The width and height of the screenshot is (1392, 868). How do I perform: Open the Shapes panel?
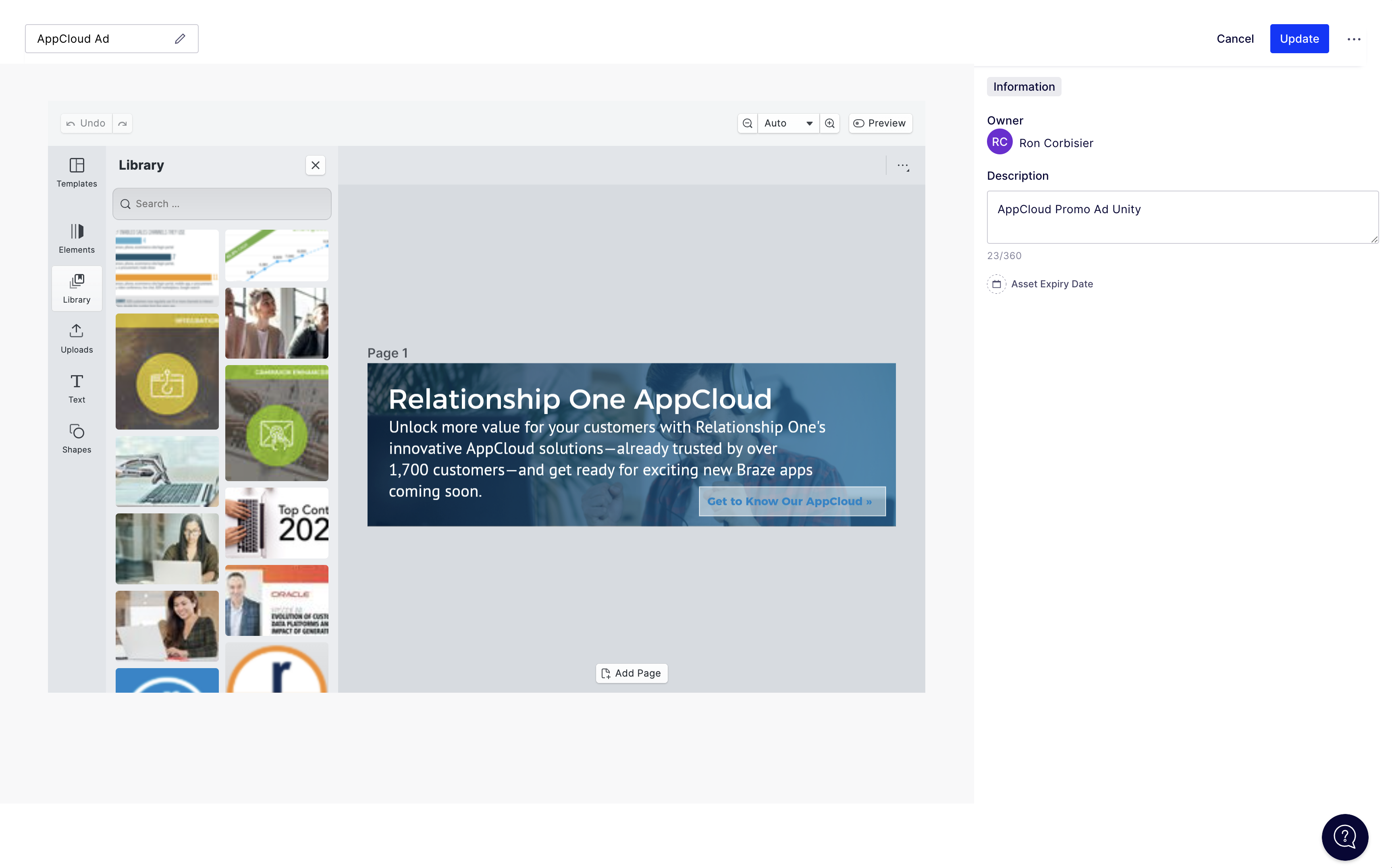[x=76, y=438]
